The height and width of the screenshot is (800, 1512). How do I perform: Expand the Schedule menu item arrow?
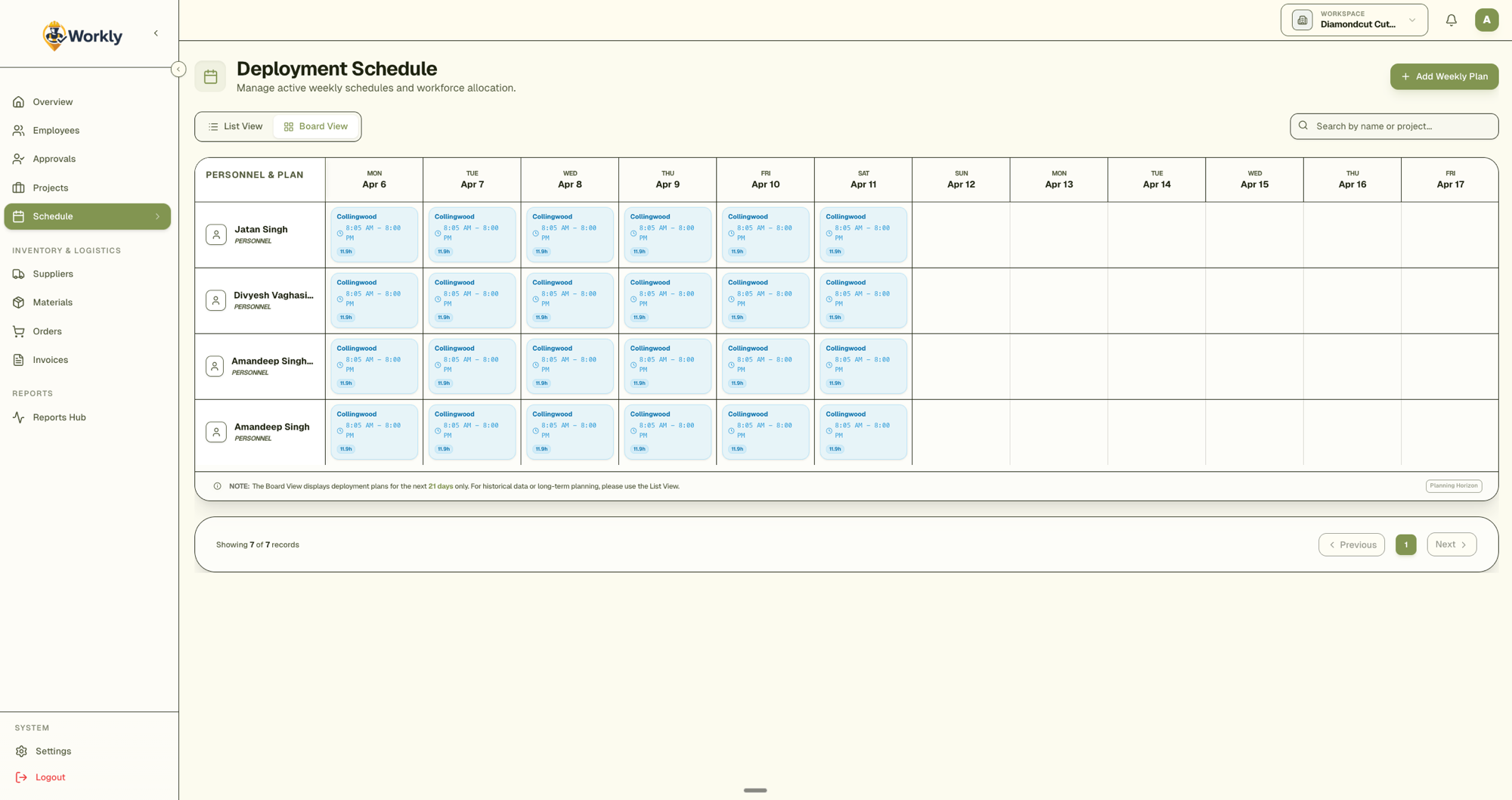157,216
